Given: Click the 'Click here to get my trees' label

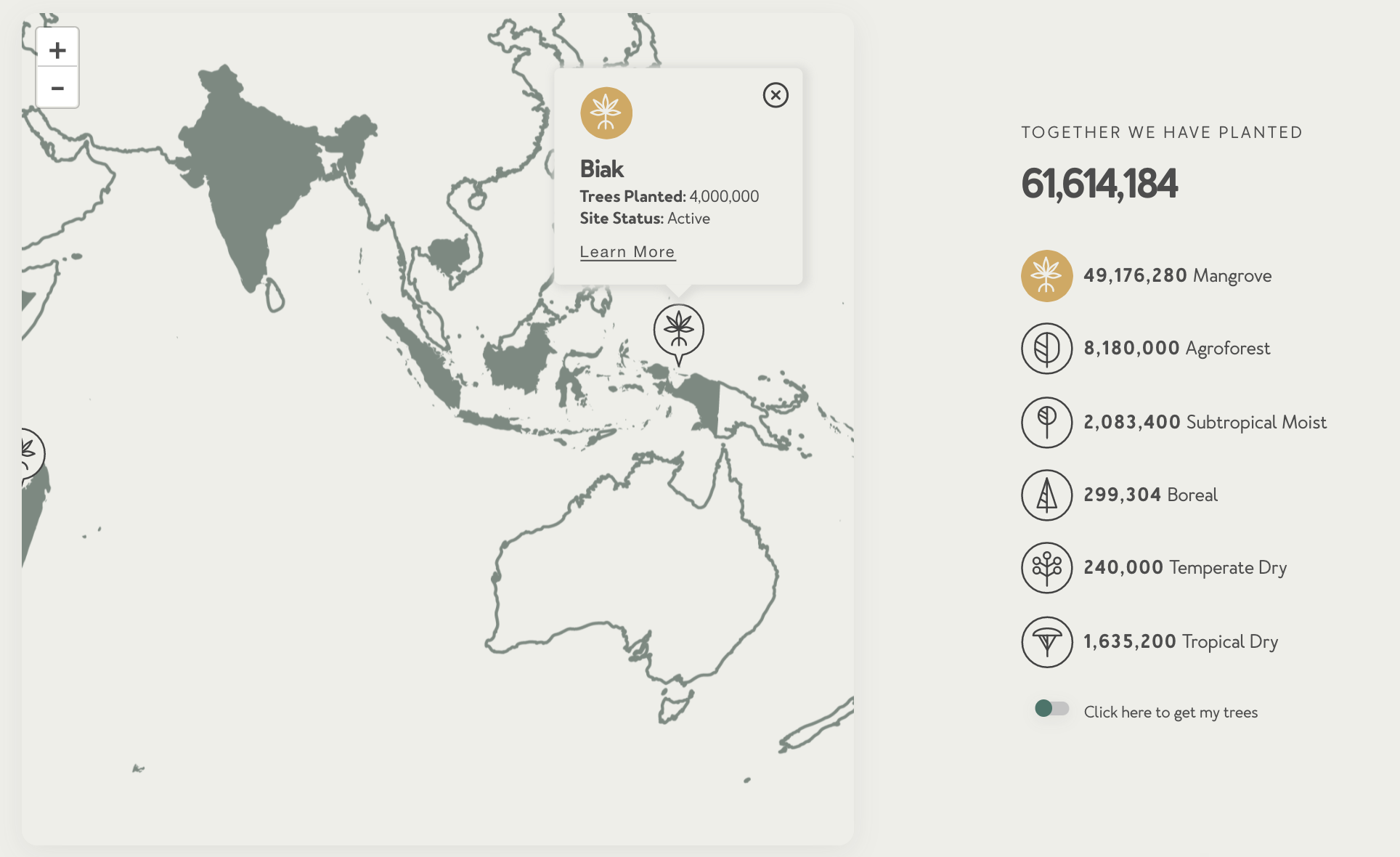Looking at the screenshot, I should point(1171,712).
